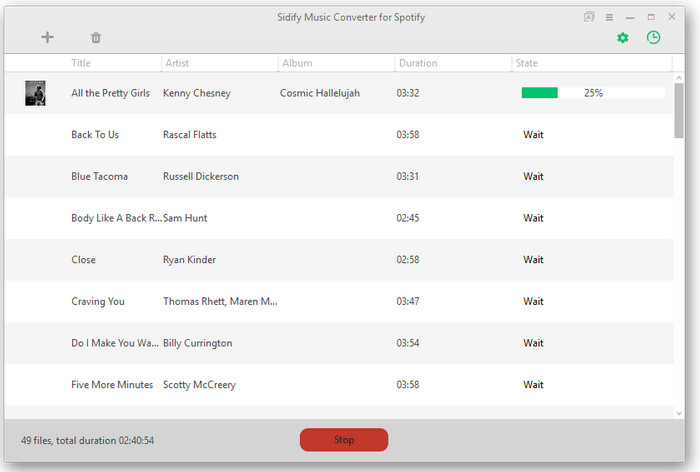The height and width of the screenshot is (472, 700).
Task: Select the song Back To Us
Action: coord(95,134)
